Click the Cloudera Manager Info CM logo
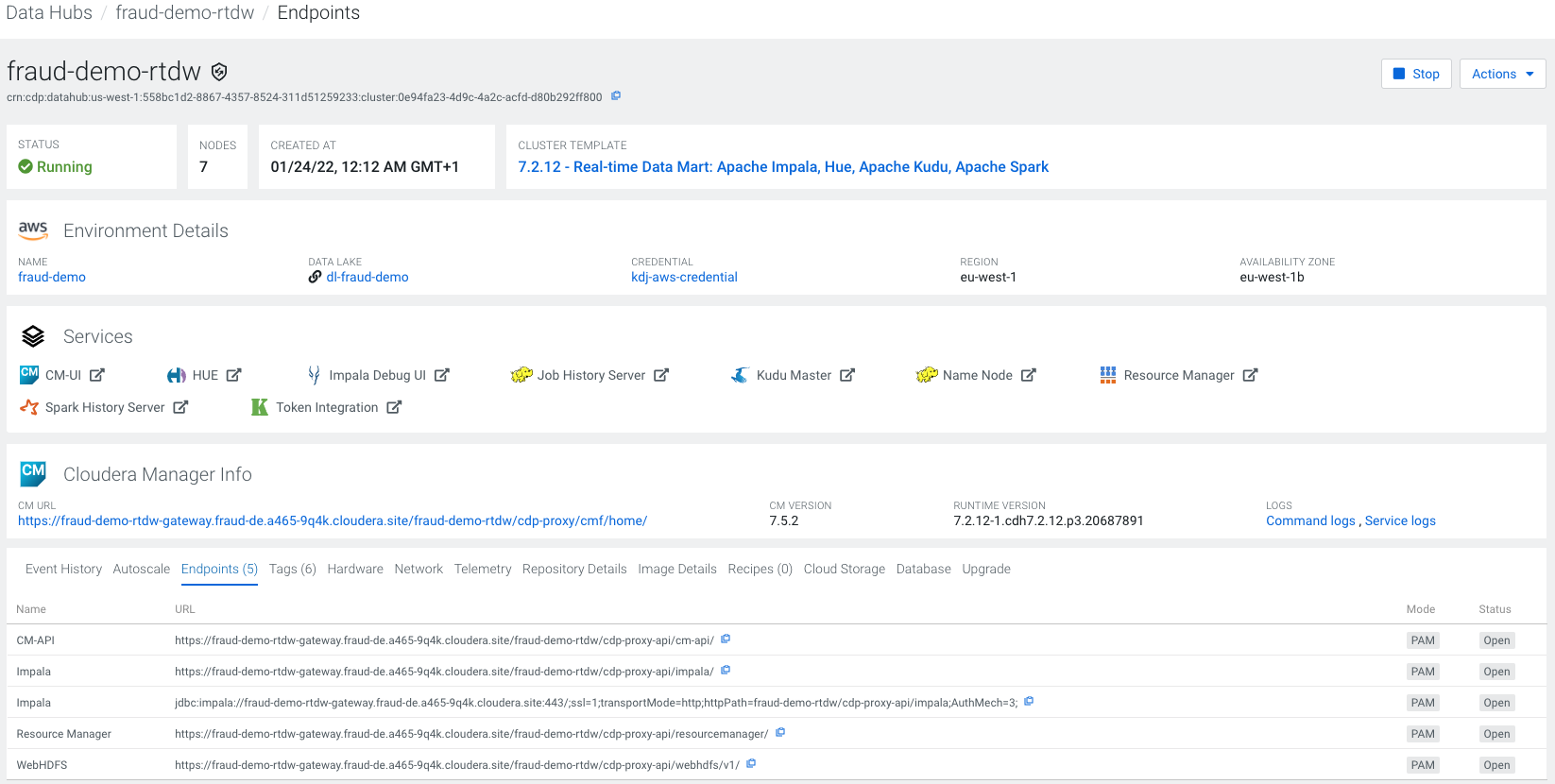 (x=33, y=473)
